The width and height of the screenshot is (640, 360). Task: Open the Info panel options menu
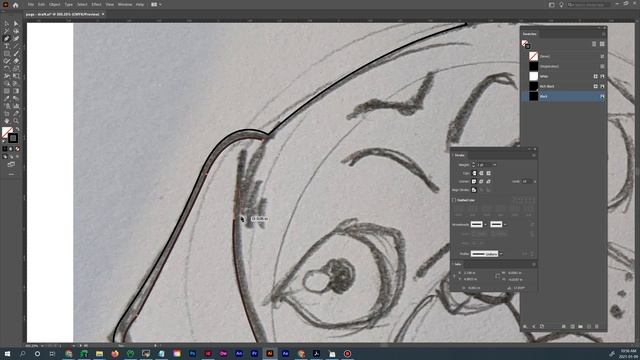pyautogui.click(x=533, y=264)
